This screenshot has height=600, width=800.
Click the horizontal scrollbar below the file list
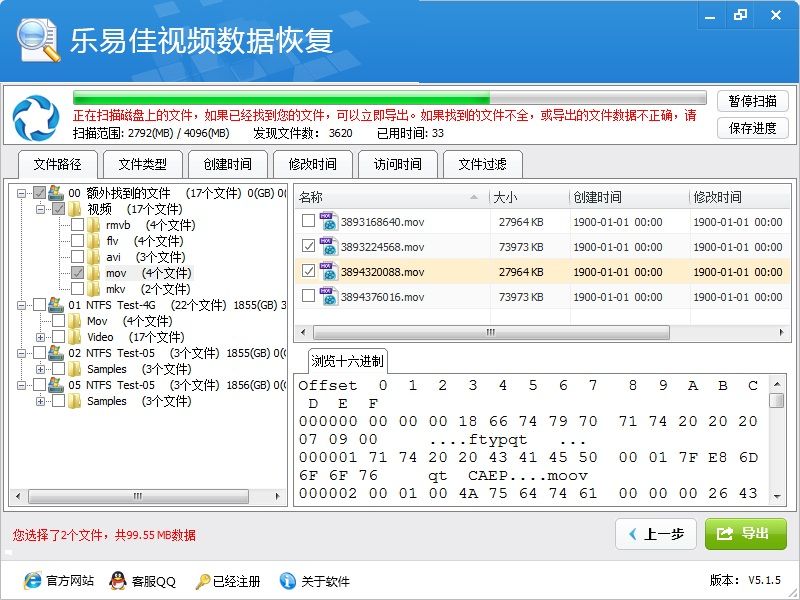490,332
